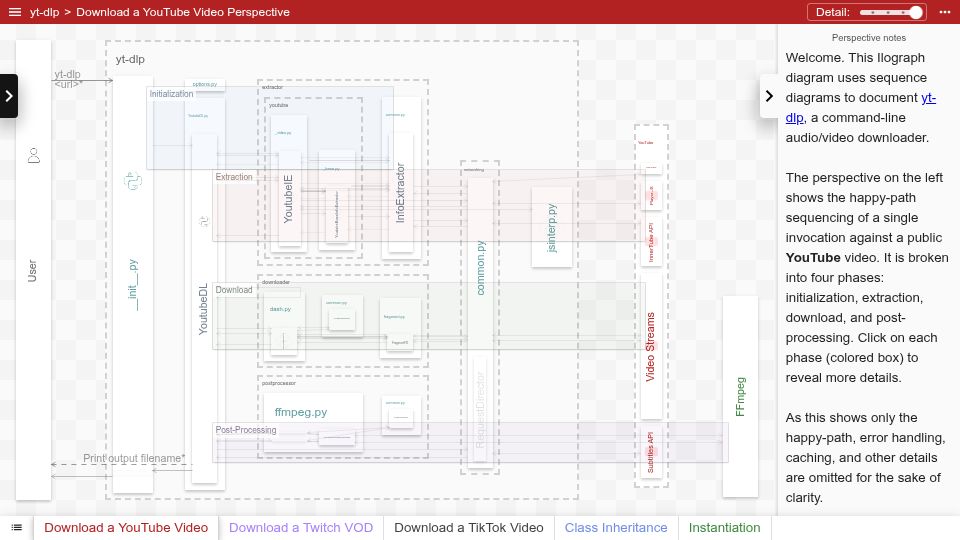This screenshot has height=540, width=960.
Task: Click the postprocessor group label
Action: pyautogui.click(x=279, y=383)
